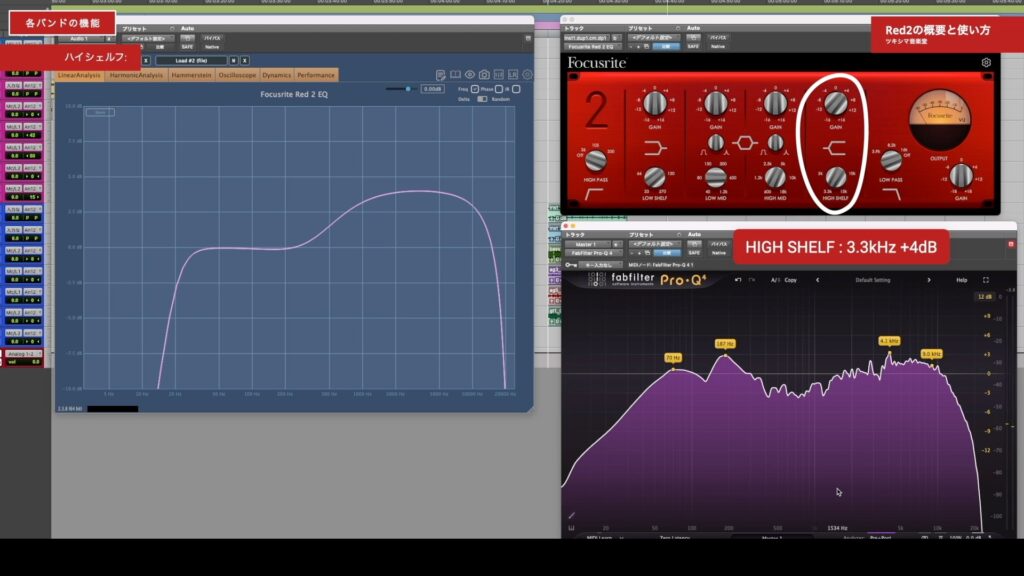The height and width of the screenshot is (576, 1024).
Task: Click the notes edit icon in analyzer toolbar
Action: coord(441,75)
